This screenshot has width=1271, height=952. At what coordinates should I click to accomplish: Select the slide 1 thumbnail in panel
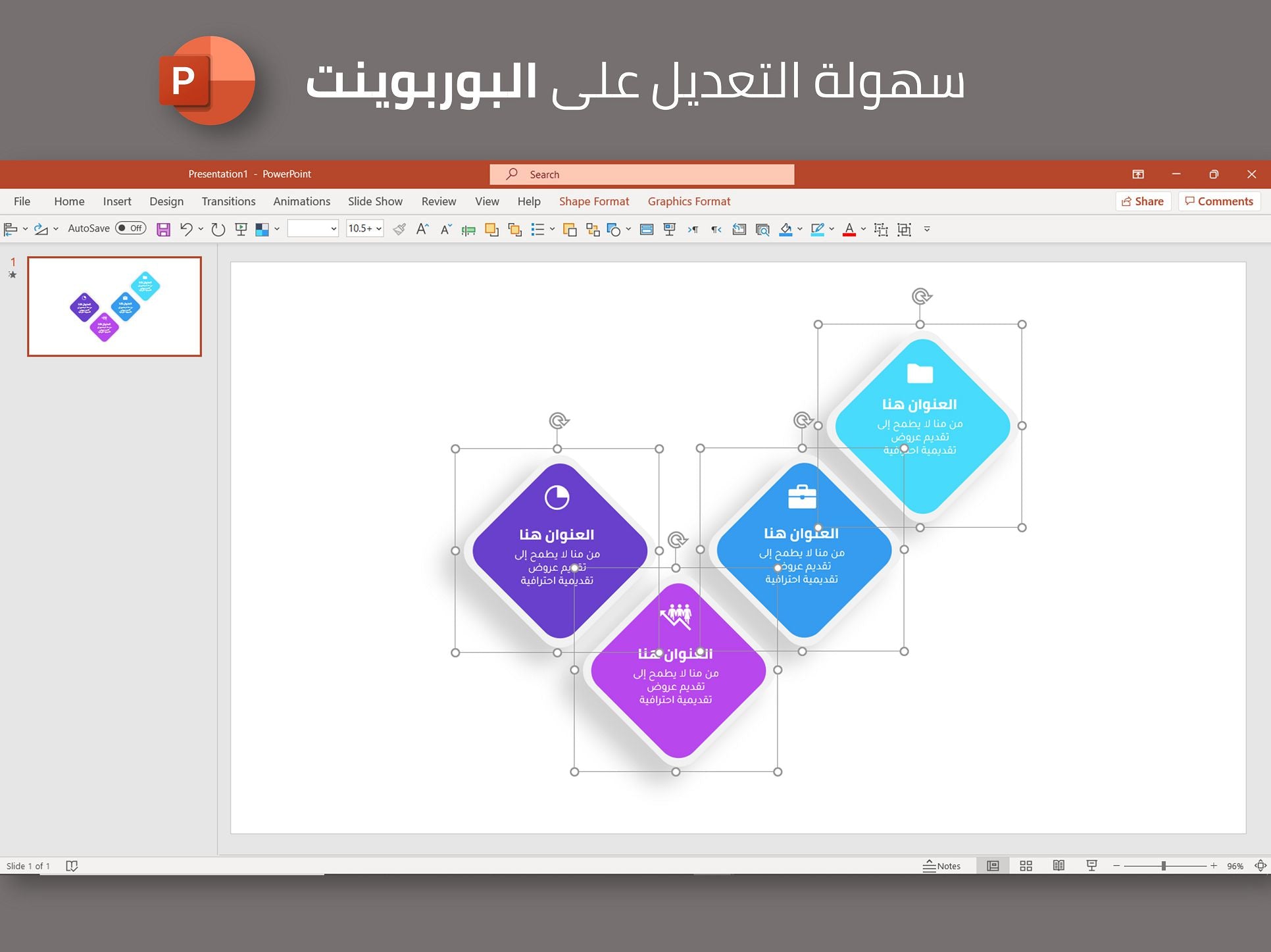(x=113, y=306)
